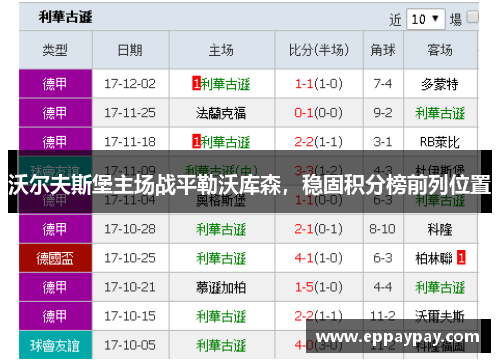Click the corner count 3-1
Viewport: 500px width, 362px height.
point(383,142)
